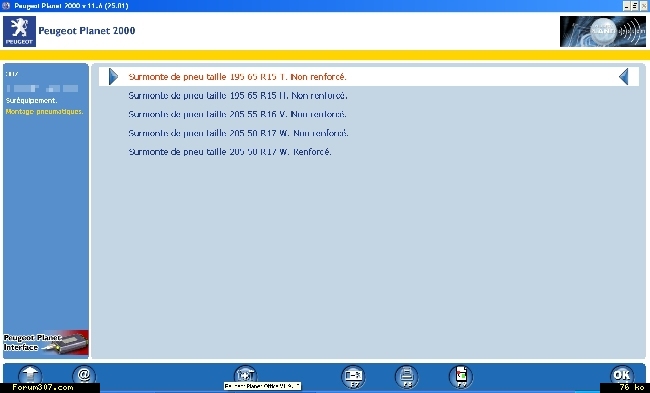Image resolution: width=650 pixels, height=393 pixels.
Task: Confirm with the OK button
Action: coord(622,375)
